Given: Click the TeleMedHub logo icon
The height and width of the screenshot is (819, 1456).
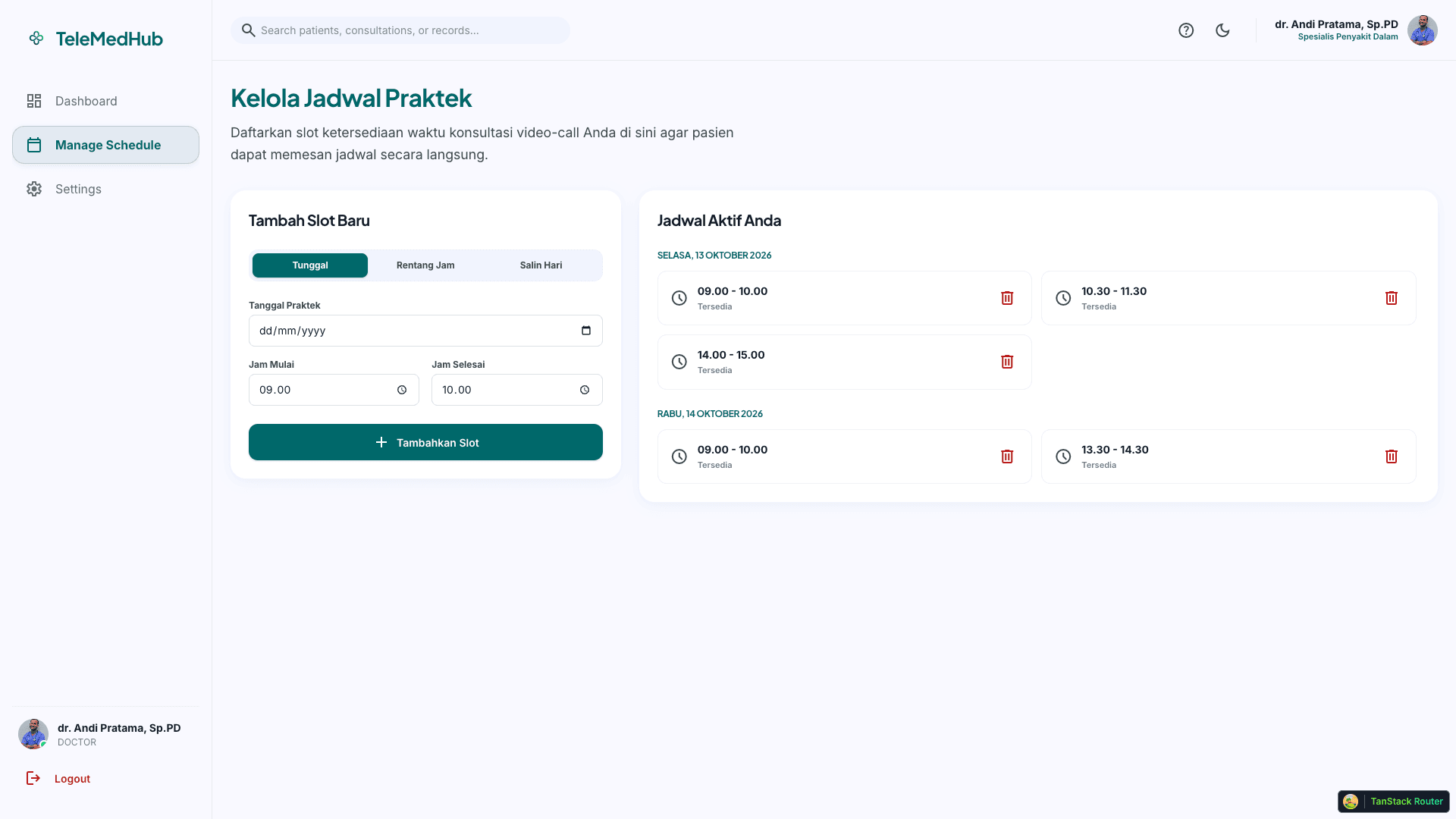Looking at the screenshot, I should (36, 38).
